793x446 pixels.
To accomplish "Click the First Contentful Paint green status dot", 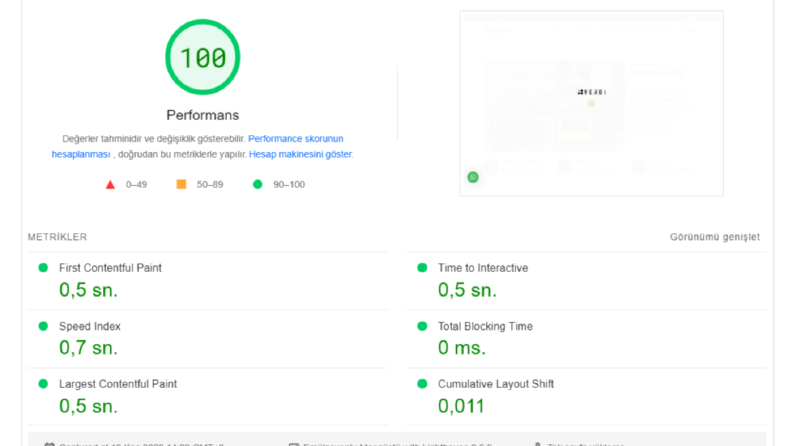I will 43,267.
